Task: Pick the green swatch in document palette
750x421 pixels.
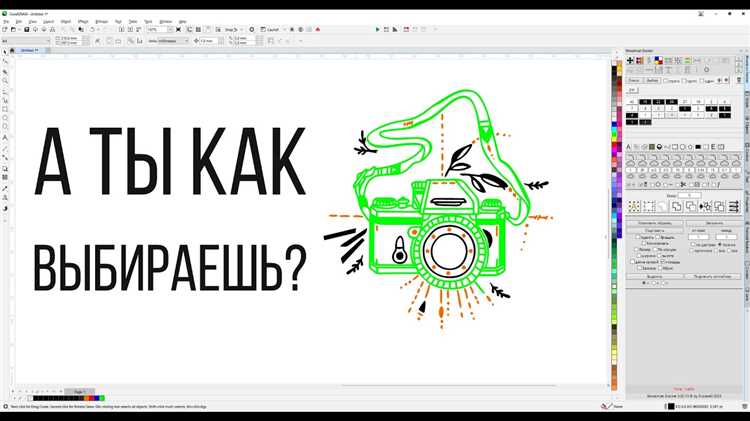Action: point(102,398)
